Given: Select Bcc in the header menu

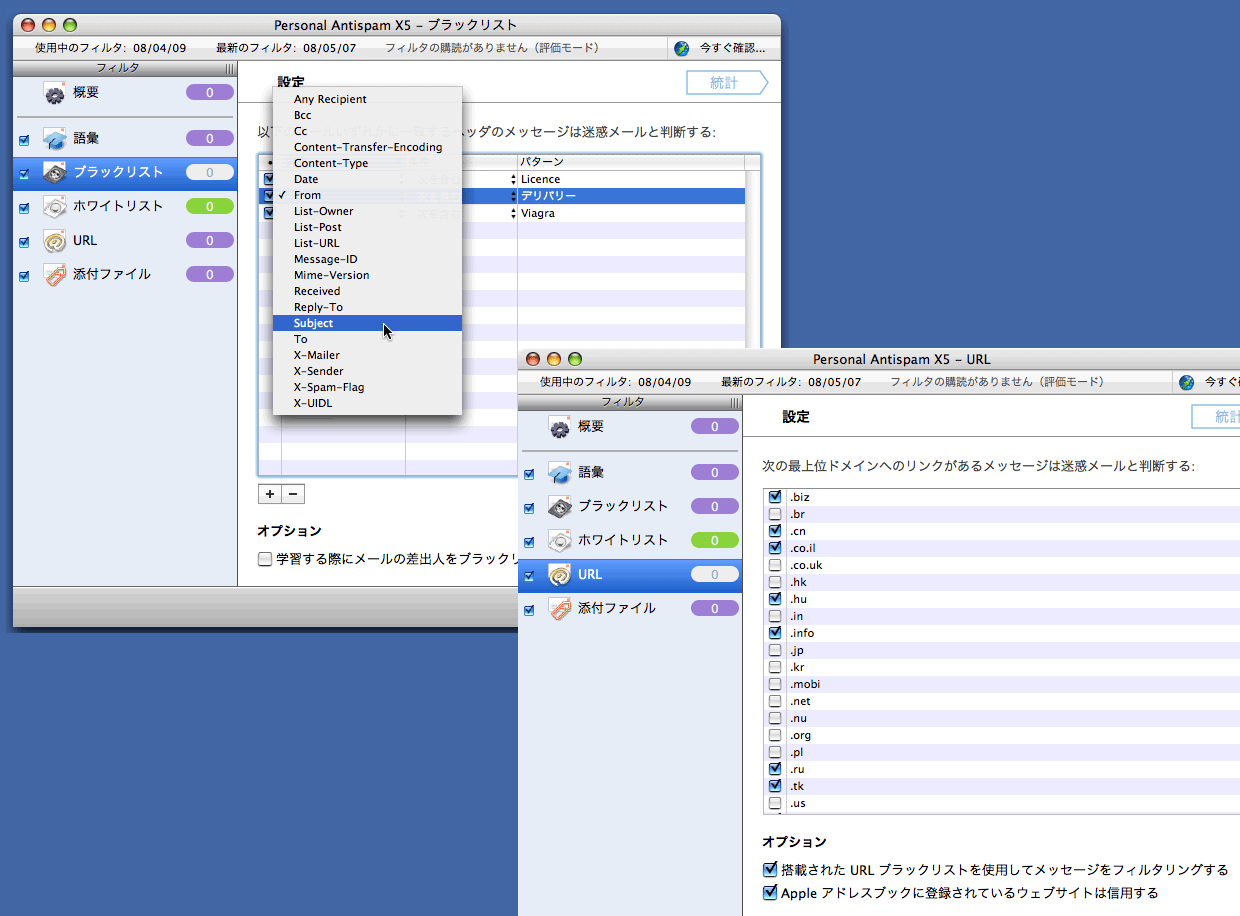Looking at the screenshot, I should coord(367,115).
